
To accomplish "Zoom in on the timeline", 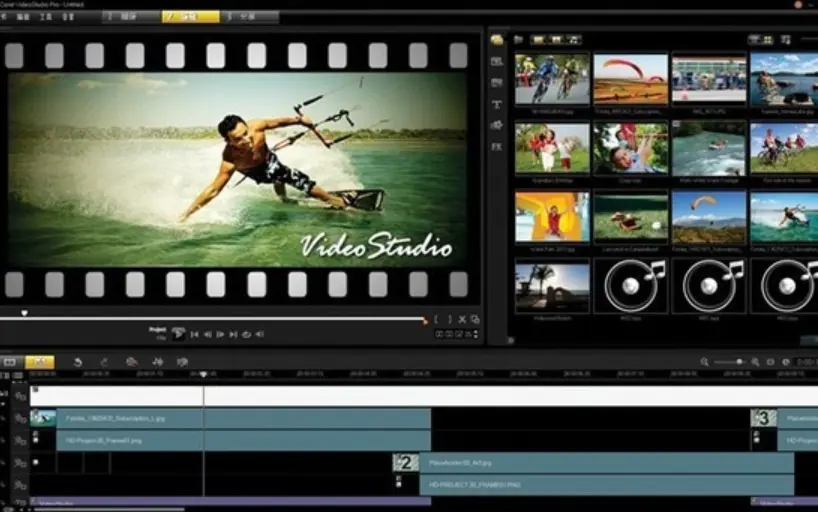I will point(755,362).
